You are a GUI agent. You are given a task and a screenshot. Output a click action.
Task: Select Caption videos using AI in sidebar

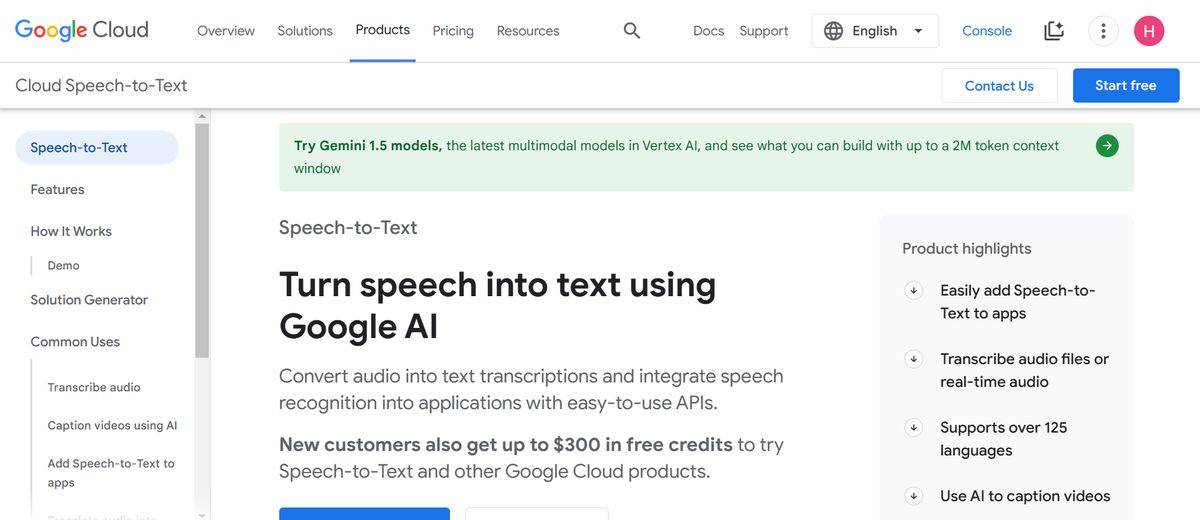[112, 425]
